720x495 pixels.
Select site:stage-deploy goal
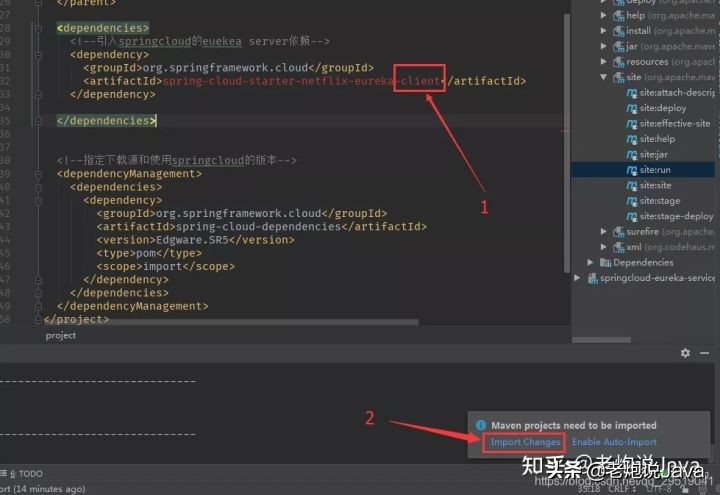[x=676, y=216]
